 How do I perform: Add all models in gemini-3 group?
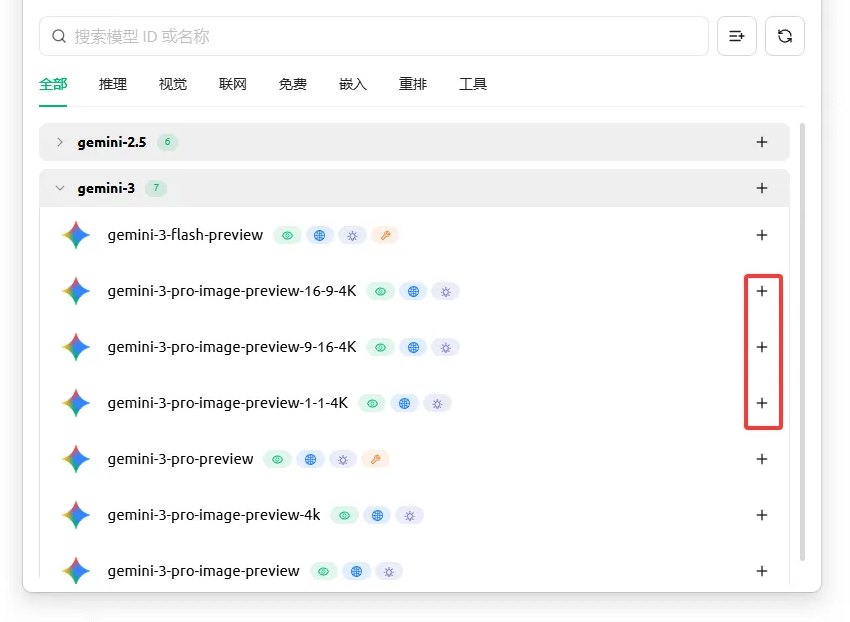tap(762, 188)
